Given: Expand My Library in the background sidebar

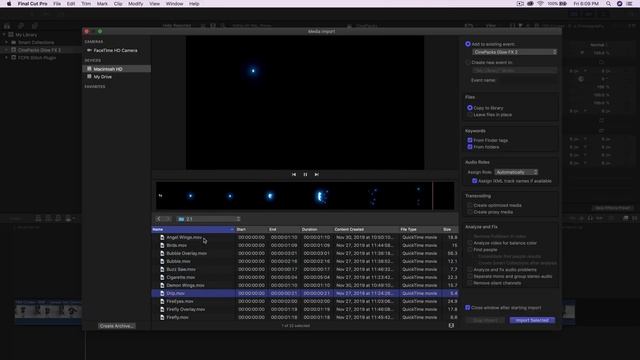Looking at the screenshot, I should tap(4, 35).
